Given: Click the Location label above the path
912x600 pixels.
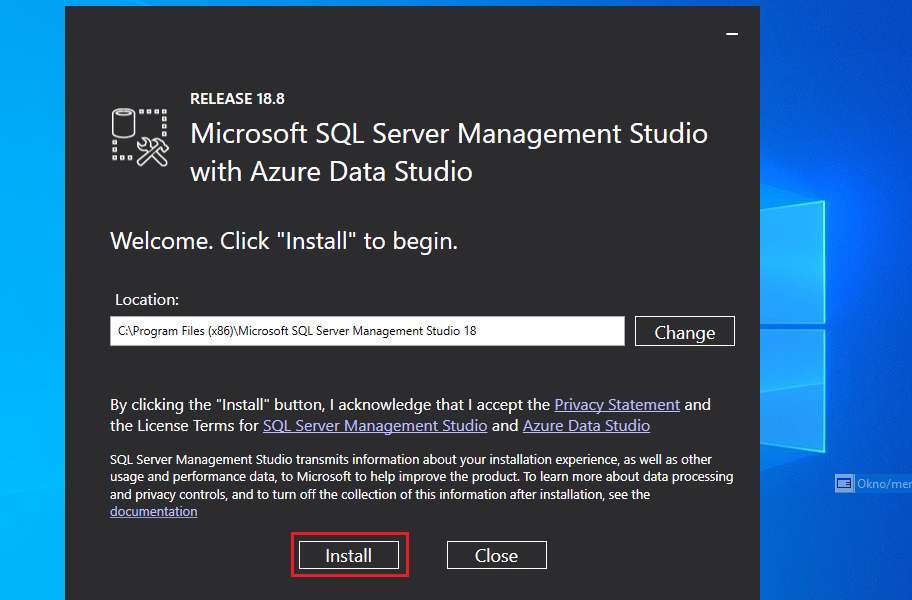Looking at the screenshot, I should pyautogui.click(x=147, y=299).
